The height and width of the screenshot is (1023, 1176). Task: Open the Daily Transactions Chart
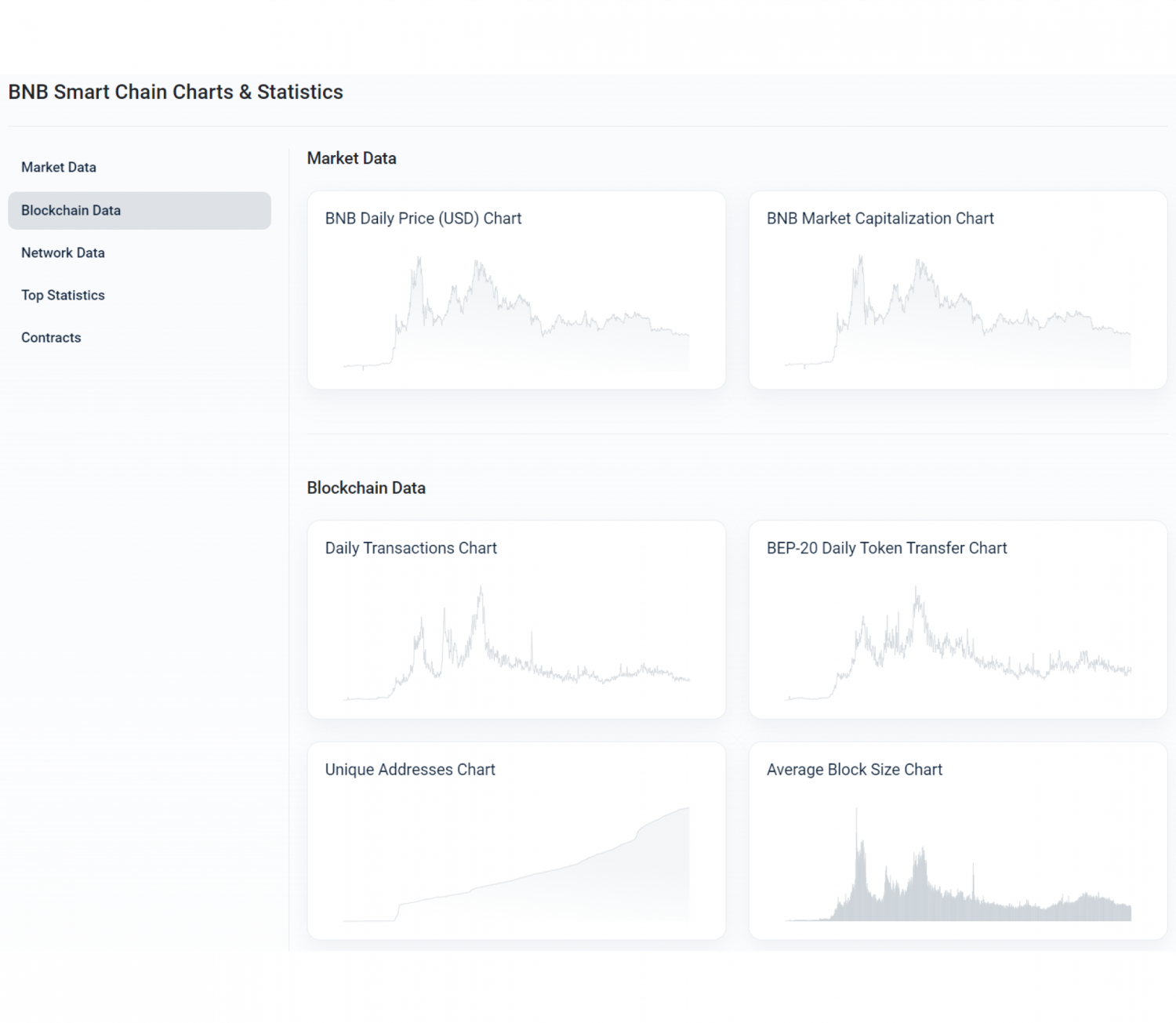[x=411, y=548]
